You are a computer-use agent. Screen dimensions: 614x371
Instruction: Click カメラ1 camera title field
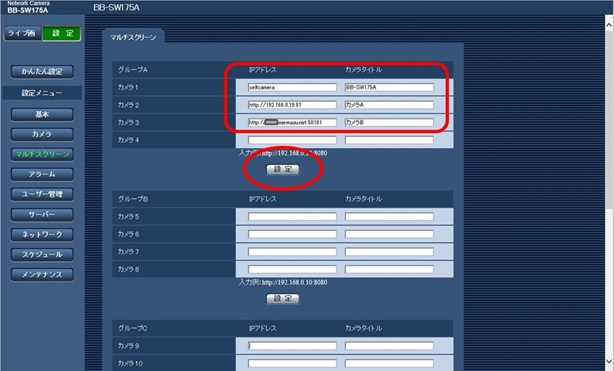tap(389, 87)
